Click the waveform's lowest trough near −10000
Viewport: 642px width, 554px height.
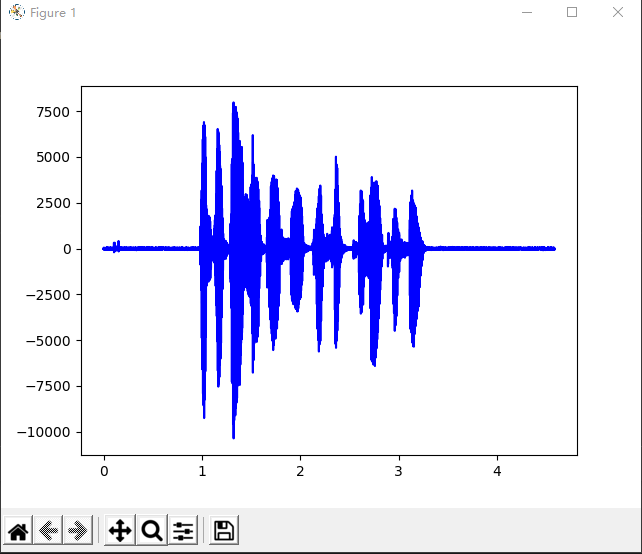[233, 436]
